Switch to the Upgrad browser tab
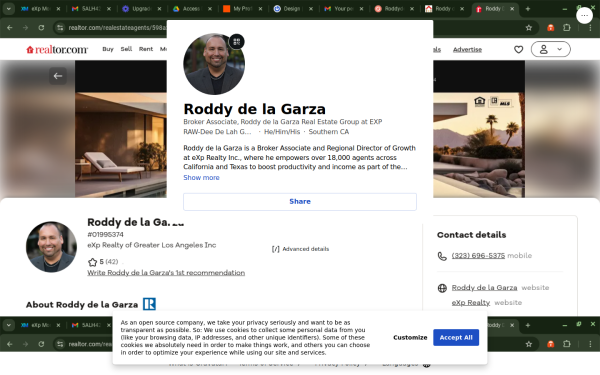This screenshot has height=375, width=600. (x=142, y=8)
